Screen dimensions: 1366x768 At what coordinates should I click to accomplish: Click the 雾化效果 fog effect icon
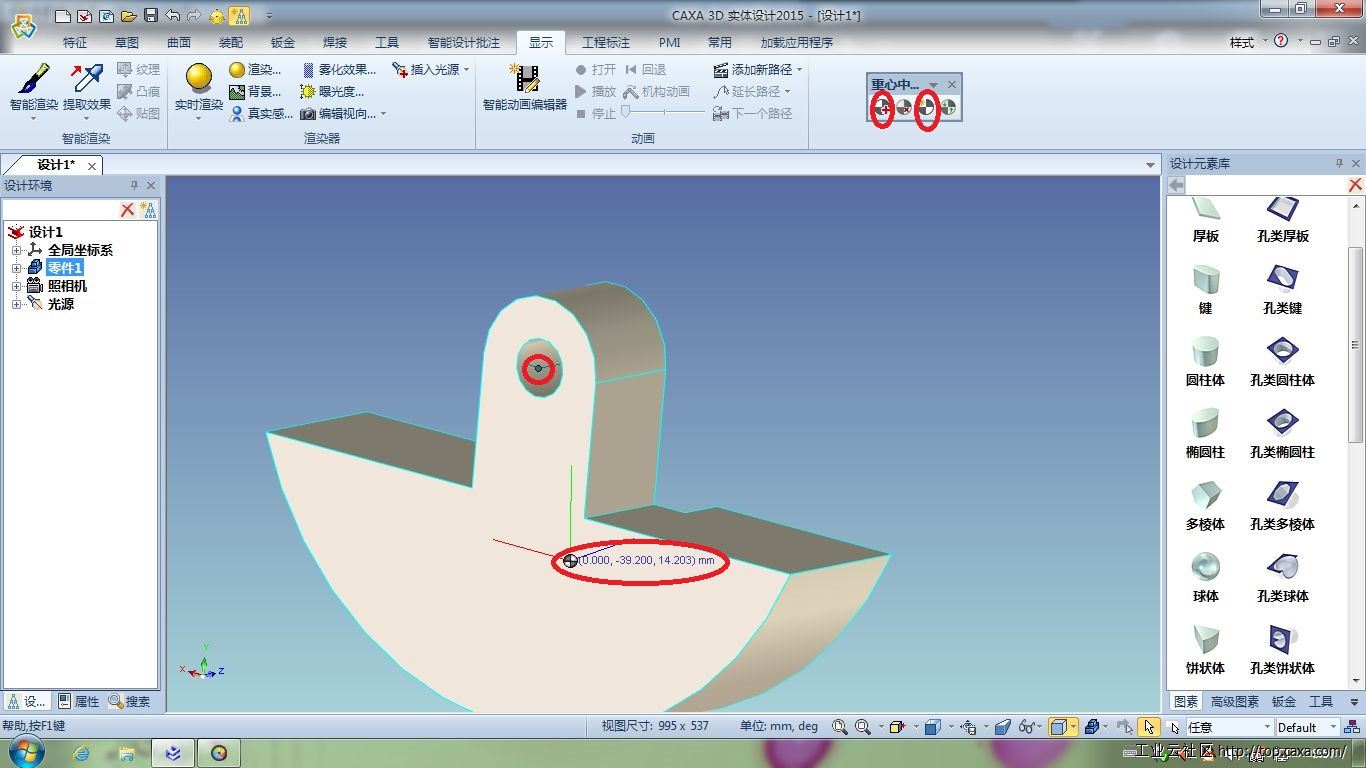310,70
